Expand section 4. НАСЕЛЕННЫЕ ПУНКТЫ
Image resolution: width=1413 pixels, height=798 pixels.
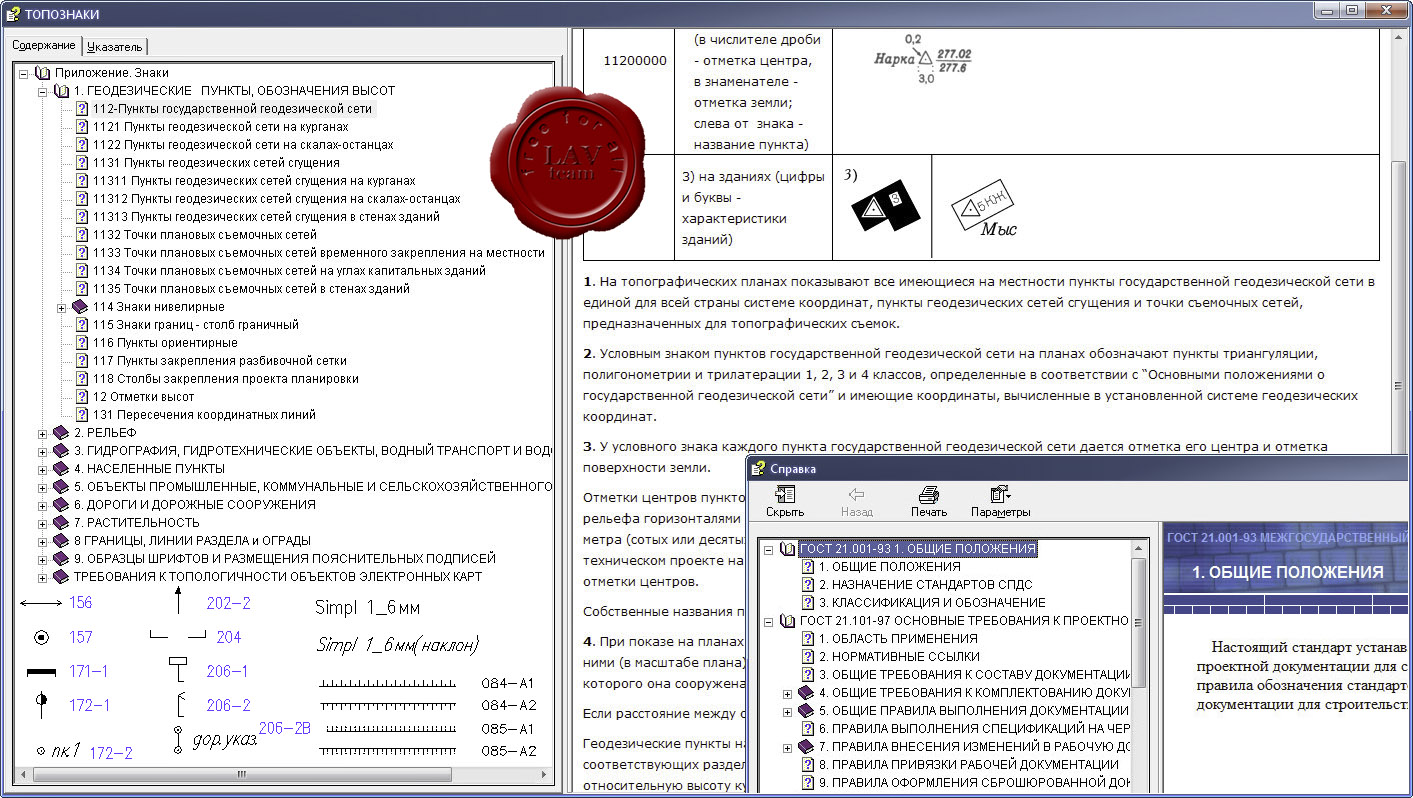(43, 469)
